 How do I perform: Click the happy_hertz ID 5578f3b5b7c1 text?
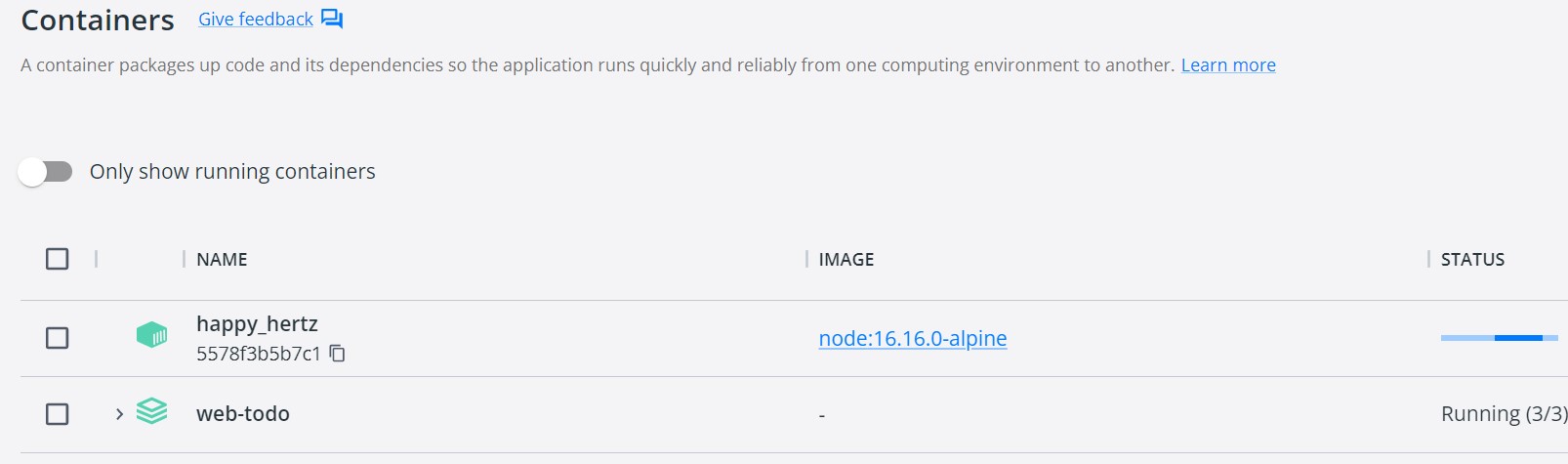pos(259,354)
